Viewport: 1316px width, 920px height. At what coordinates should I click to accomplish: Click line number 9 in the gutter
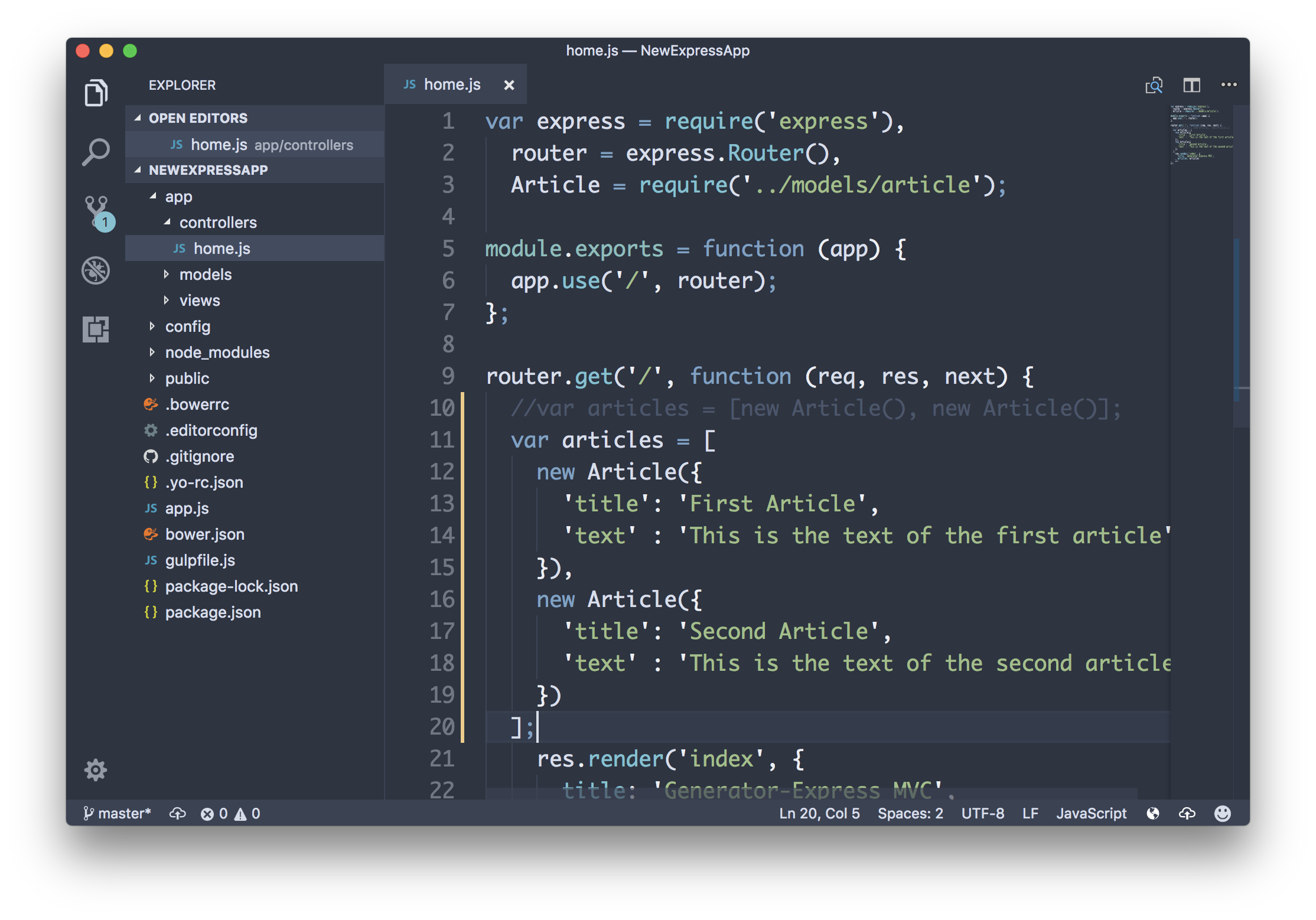[449, 376]
